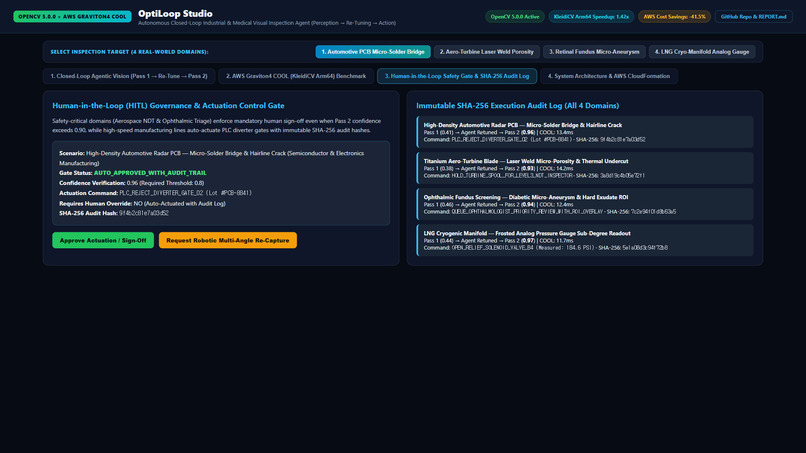Click Requires Human Override NO line
The height and width of the screenshot is (453, 806).
tap(142, 203)
